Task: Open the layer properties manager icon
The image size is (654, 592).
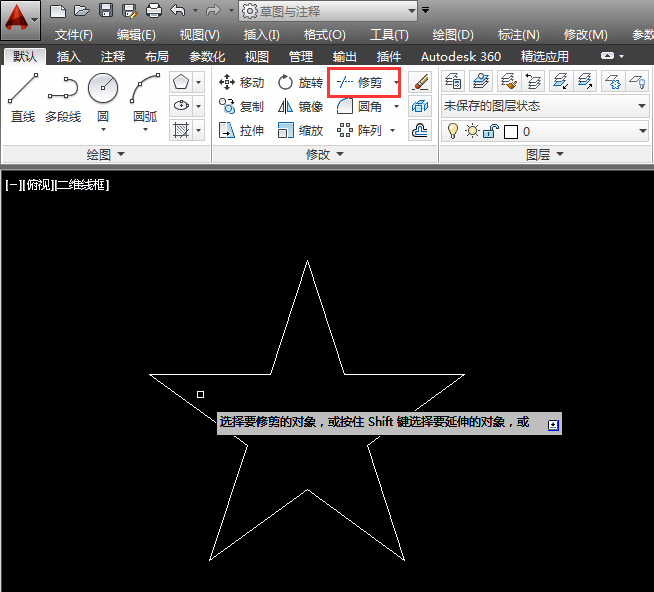Action: (453, 81)
